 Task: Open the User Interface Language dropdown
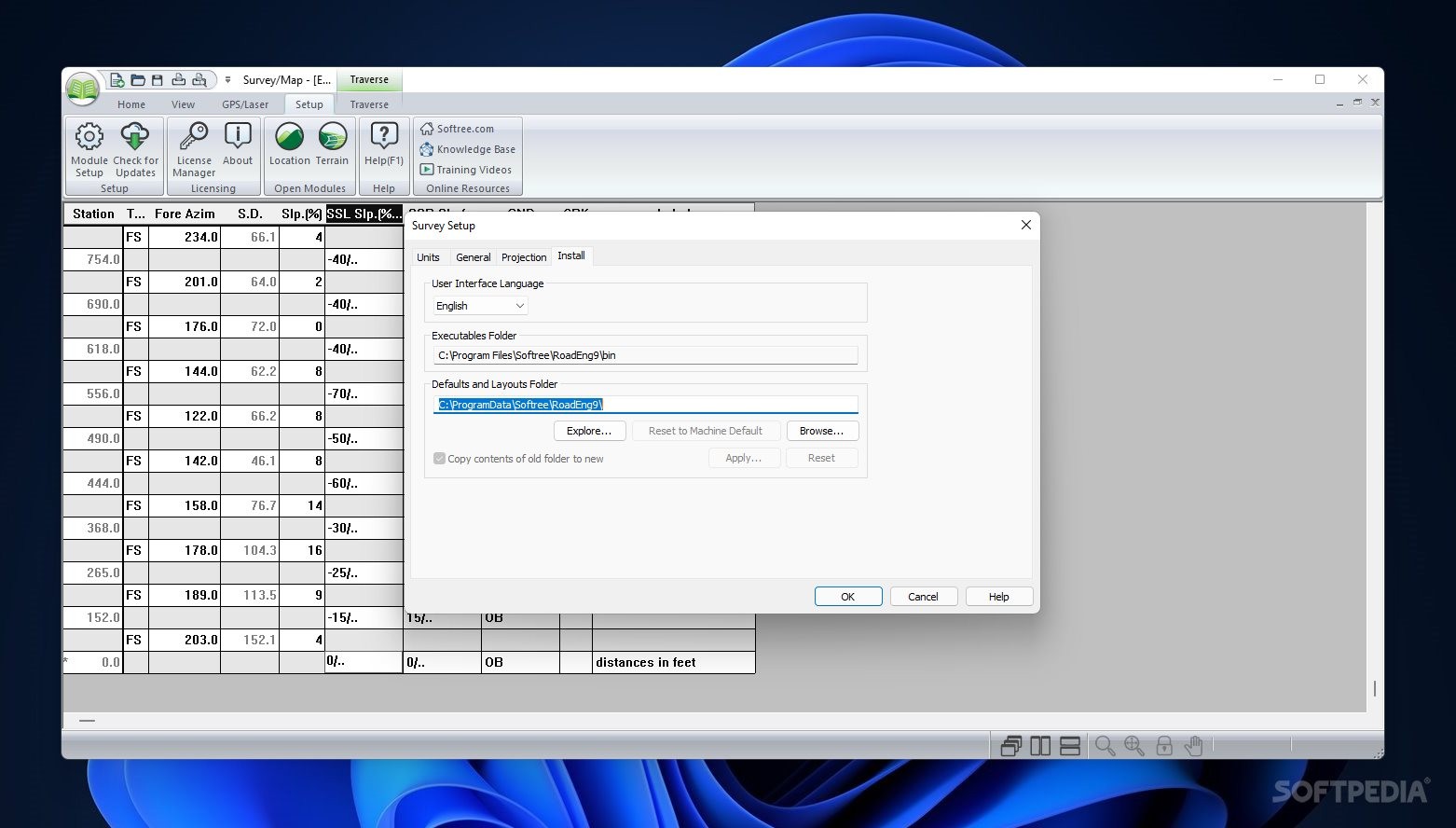pyautogui.click(x=480, y=306)
